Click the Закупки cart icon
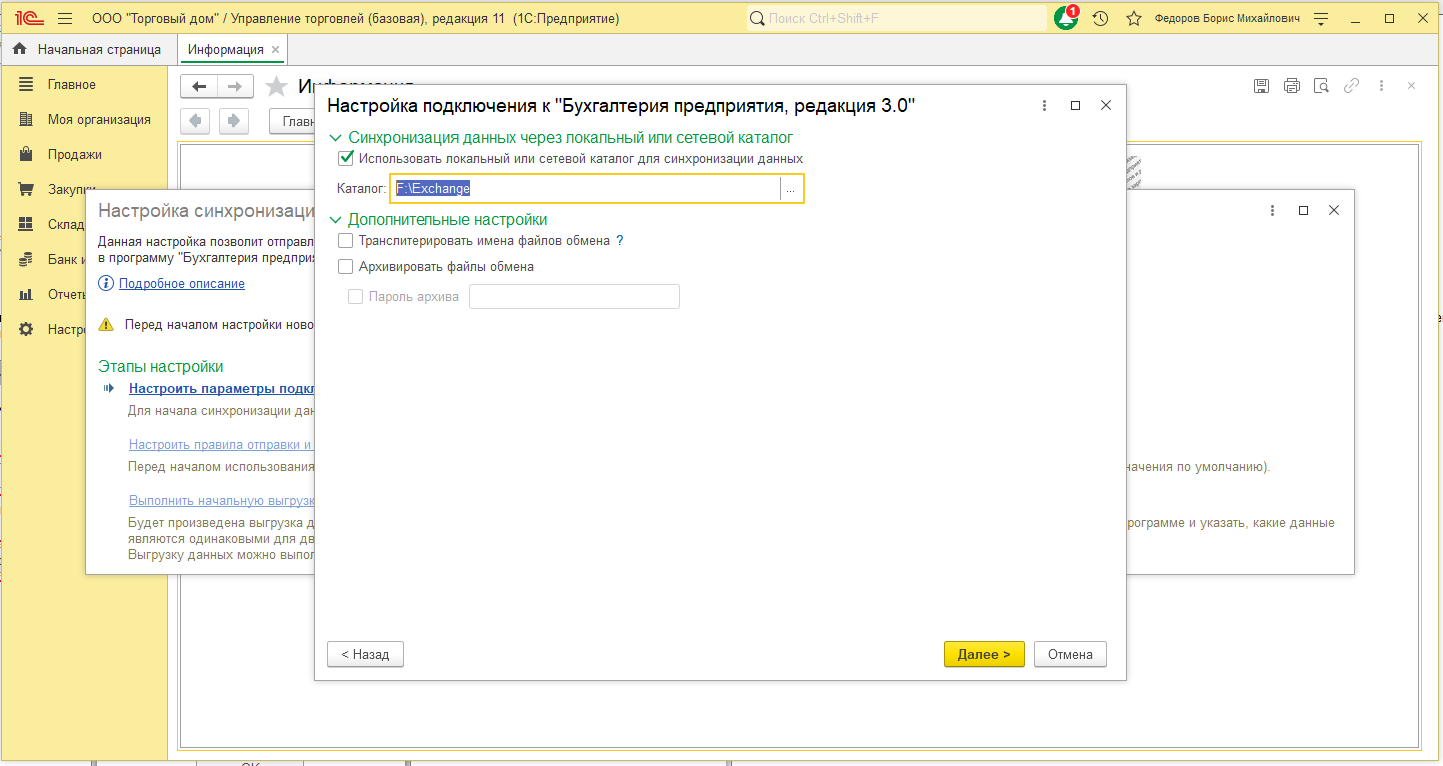This screenshot has width=1443, height=766. tap(26, 189)
